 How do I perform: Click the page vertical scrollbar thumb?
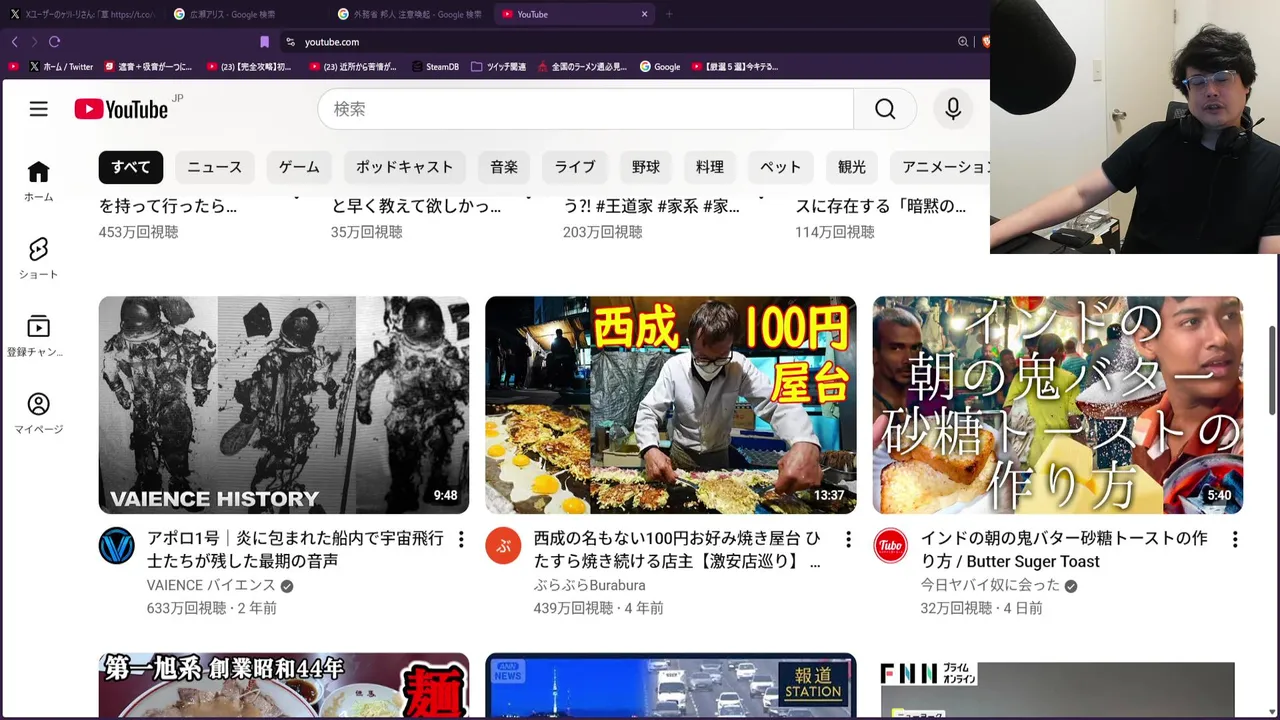[x=1273, y=368]
